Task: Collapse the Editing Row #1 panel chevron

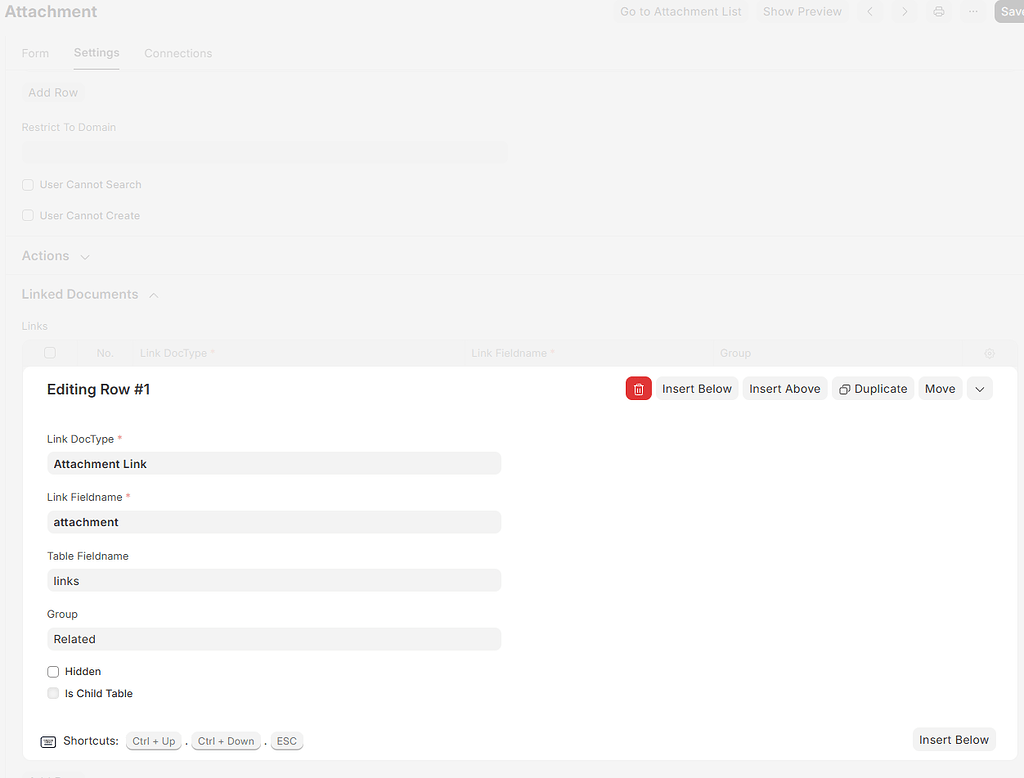Action: 980,389
